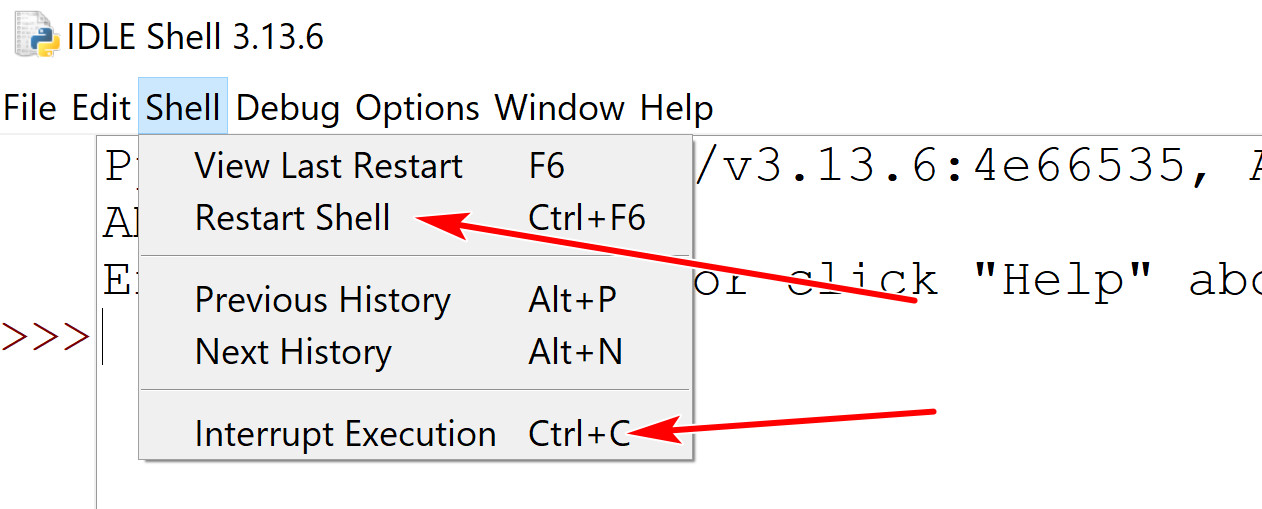Image resolution: width=1262 pixels, height=509 pixels.
Task: Select View Last Restart from the menu
Action: [x=328, y=166]
